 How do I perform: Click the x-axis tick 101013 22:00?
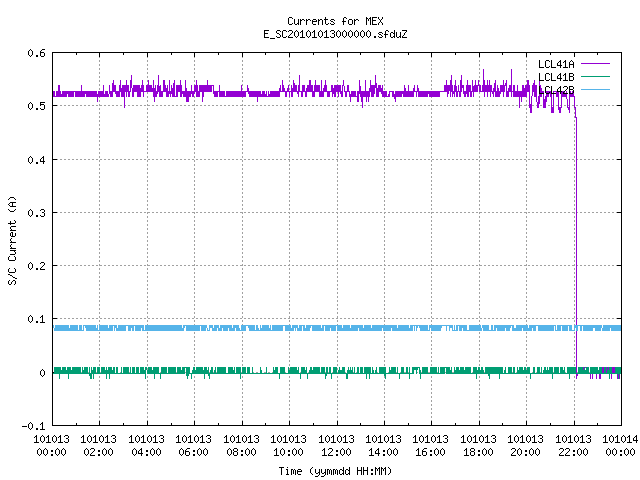point(573,445)
